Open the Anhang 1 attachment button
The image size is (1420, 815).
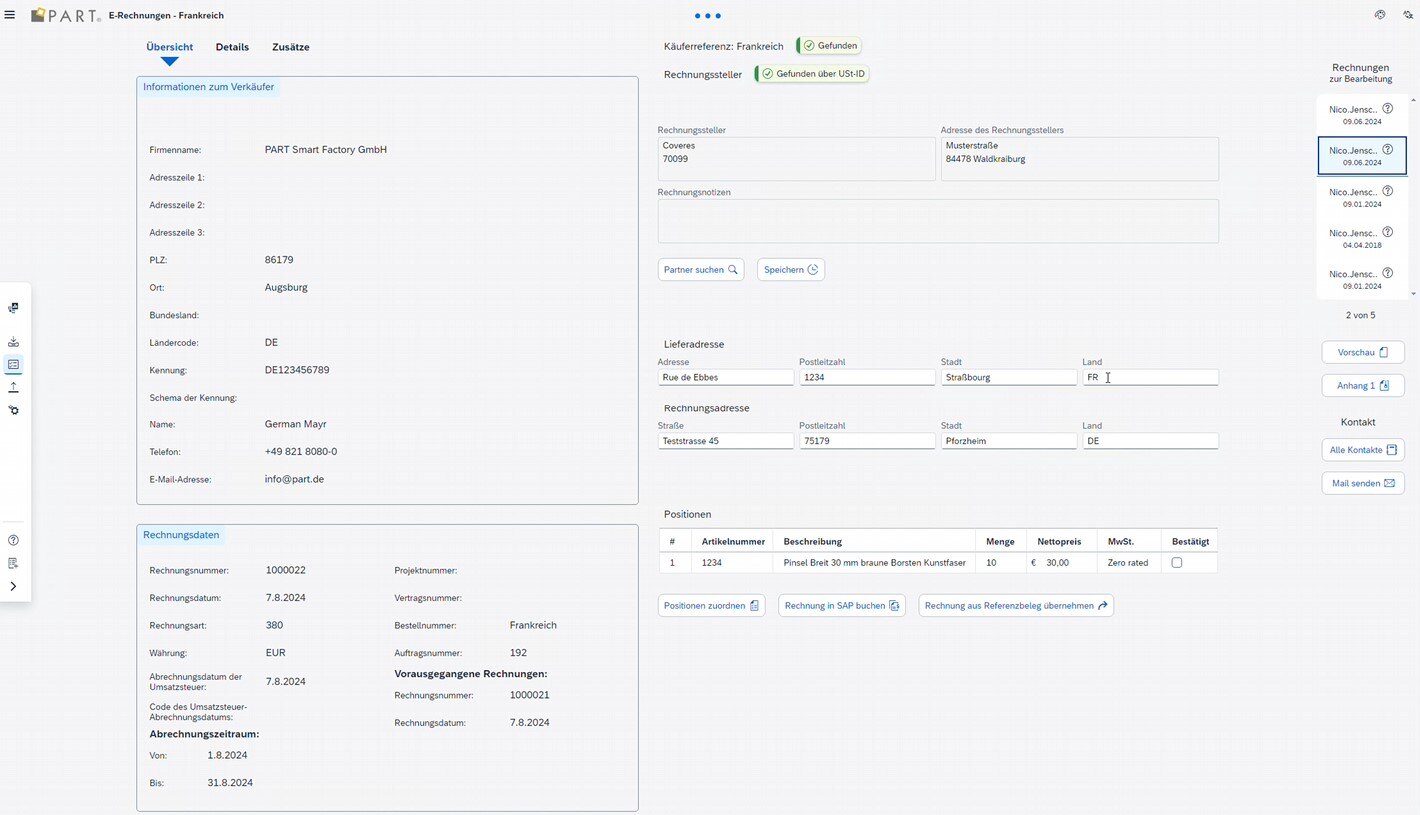(x=1363, y=385)
